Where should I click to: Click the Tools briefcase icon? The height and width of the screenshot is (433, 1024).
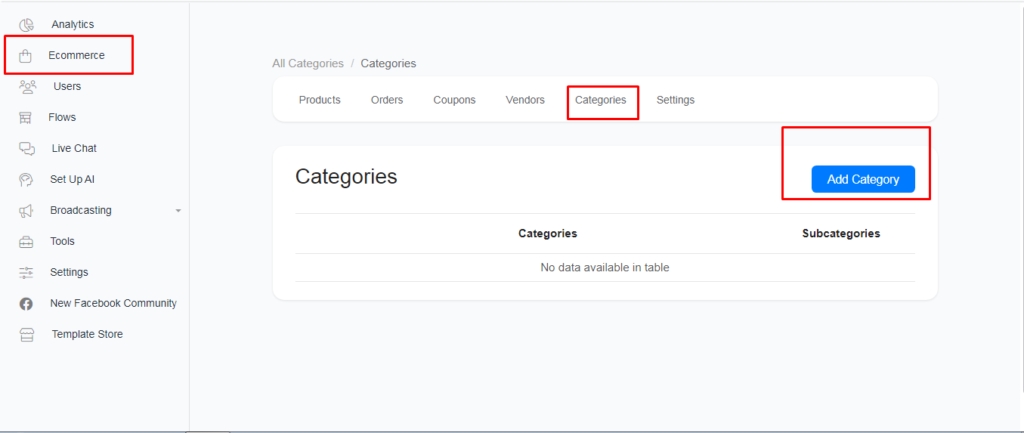(27, 242)
